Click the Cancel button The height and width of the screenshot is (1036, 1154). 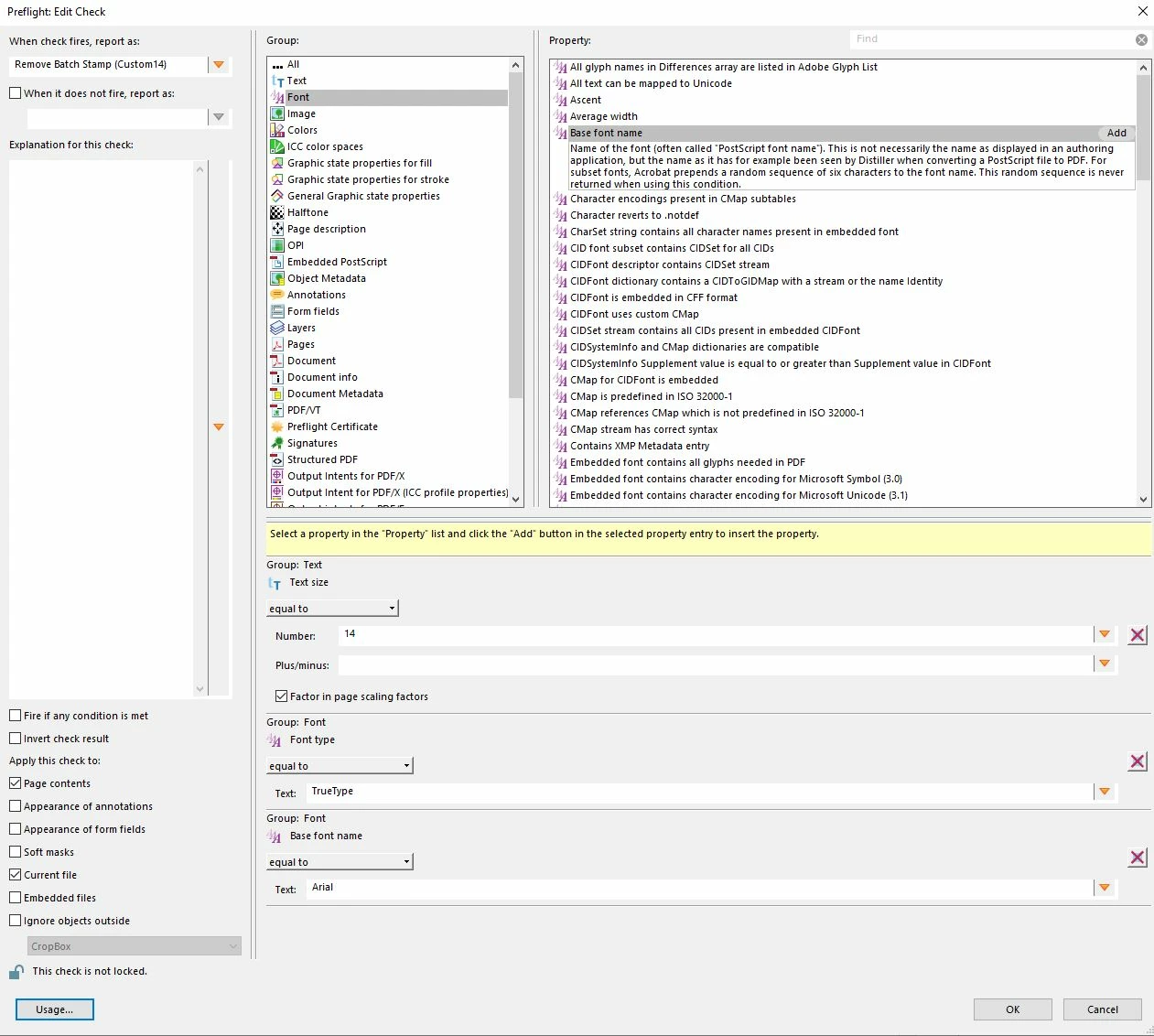click(1103, 1009)
